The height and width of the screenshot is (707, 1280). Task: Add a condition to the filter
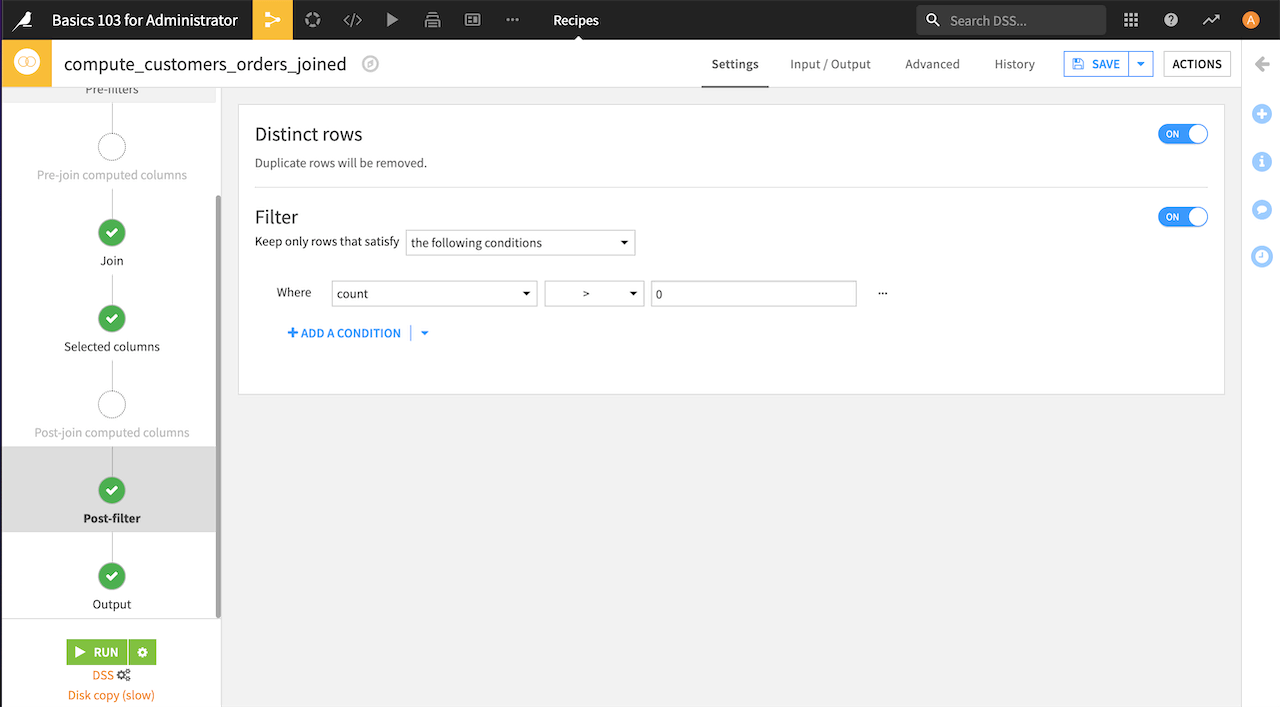point(344,332)
